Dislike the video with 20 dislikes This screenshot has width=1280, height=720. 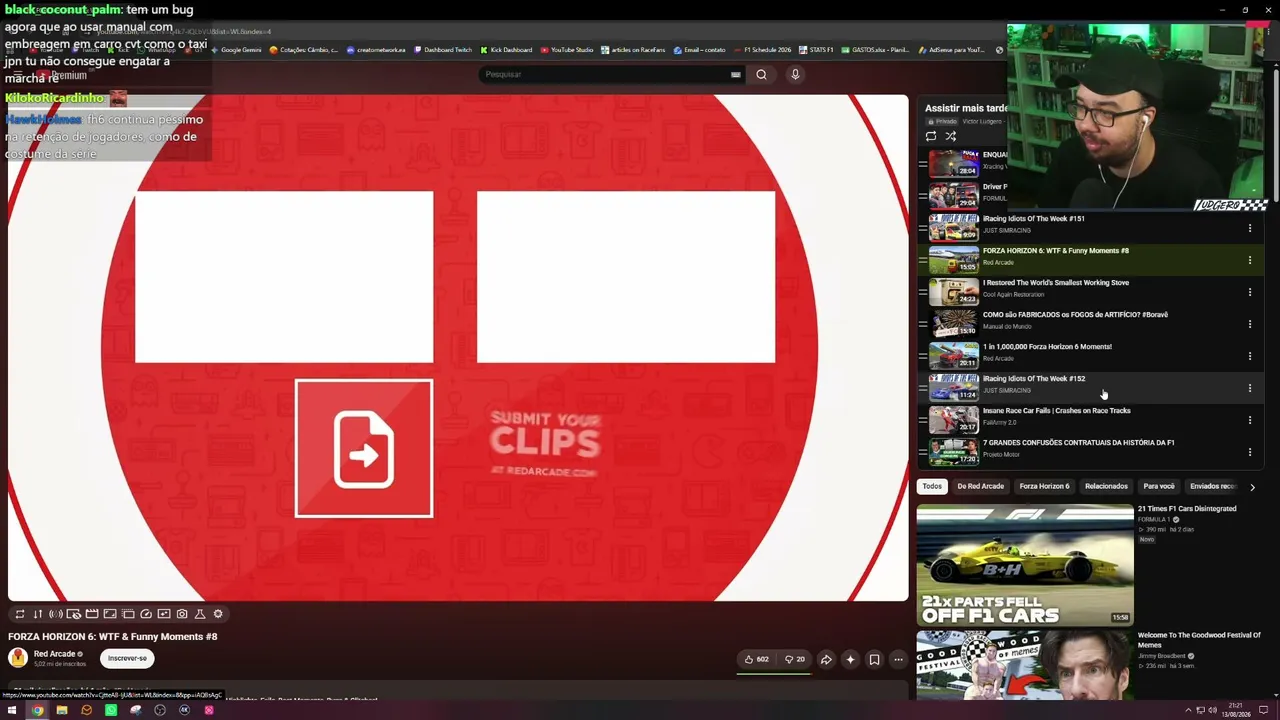pyautogui.click(x=794, y=660)
